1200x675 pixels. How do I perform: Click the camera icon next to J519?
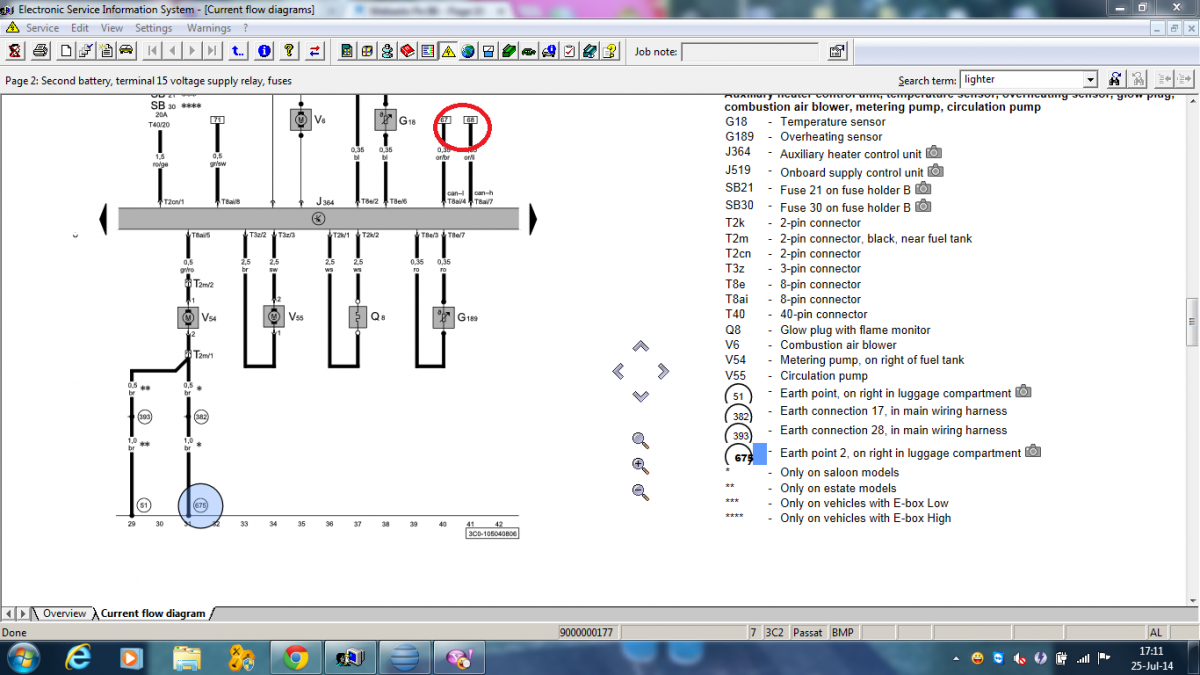click(x=935, y=172)
